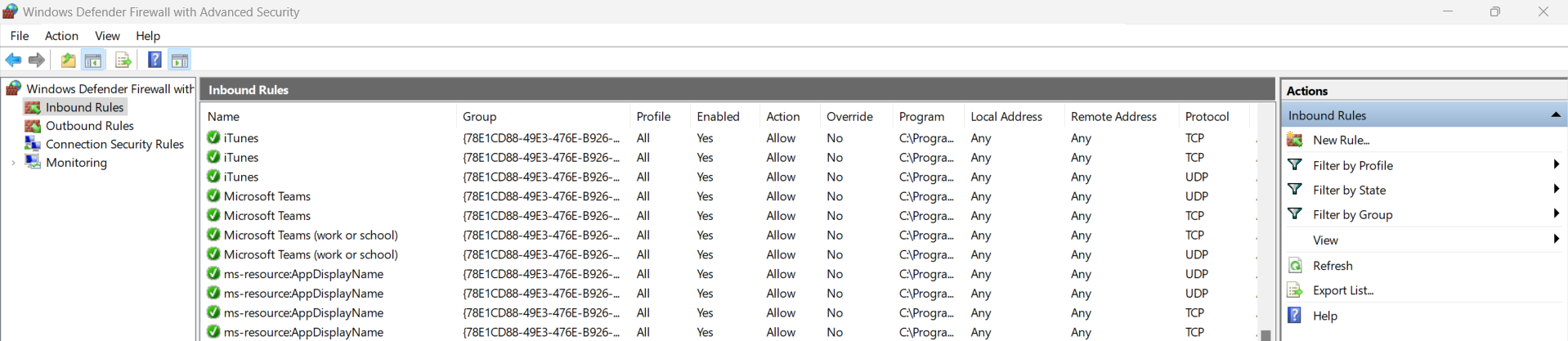The width and height of the screenshot is (1568, 341).
Task: Open the View menu in menu bar
Action: tap(107, 36)
